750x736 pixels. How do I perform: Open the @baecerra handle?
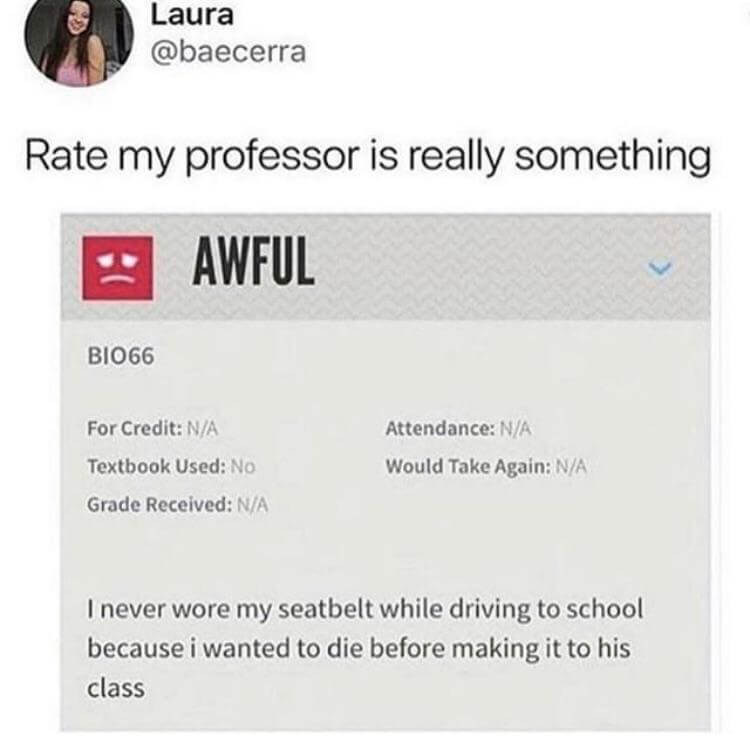(228, 52)
